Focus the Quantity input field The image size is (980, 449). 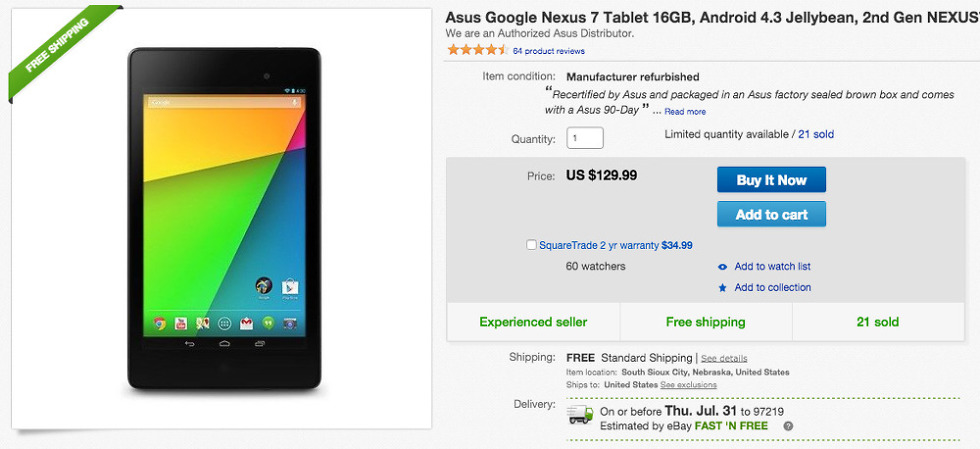[x=585, y=138]
